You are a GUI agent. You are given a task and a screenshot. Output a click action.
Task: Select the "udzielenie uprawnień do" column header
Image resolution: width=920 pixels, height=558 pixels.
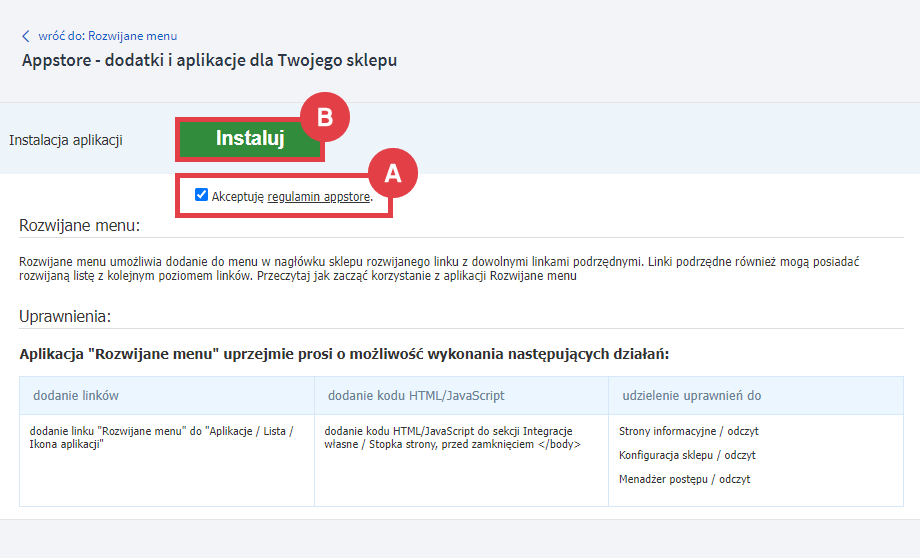(691, 395)
